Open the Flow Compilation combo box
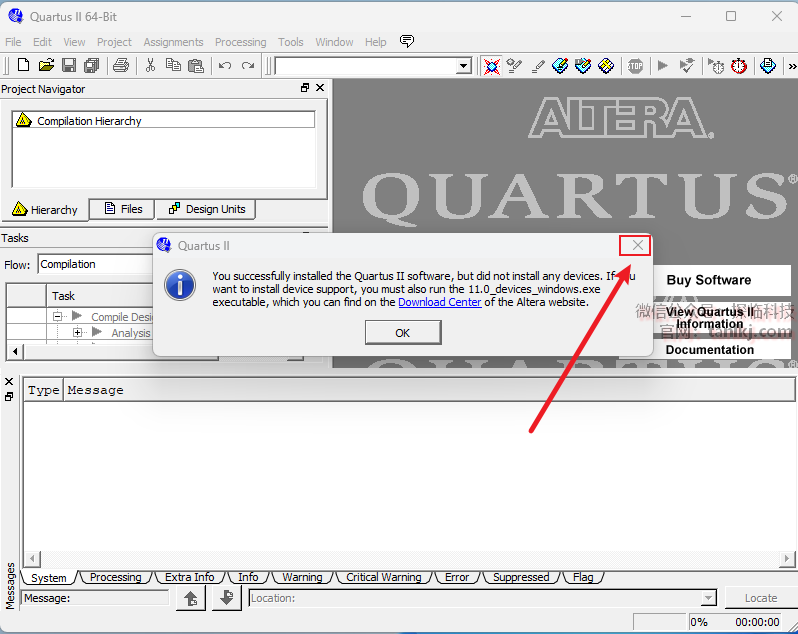 [x=96, y=264]
